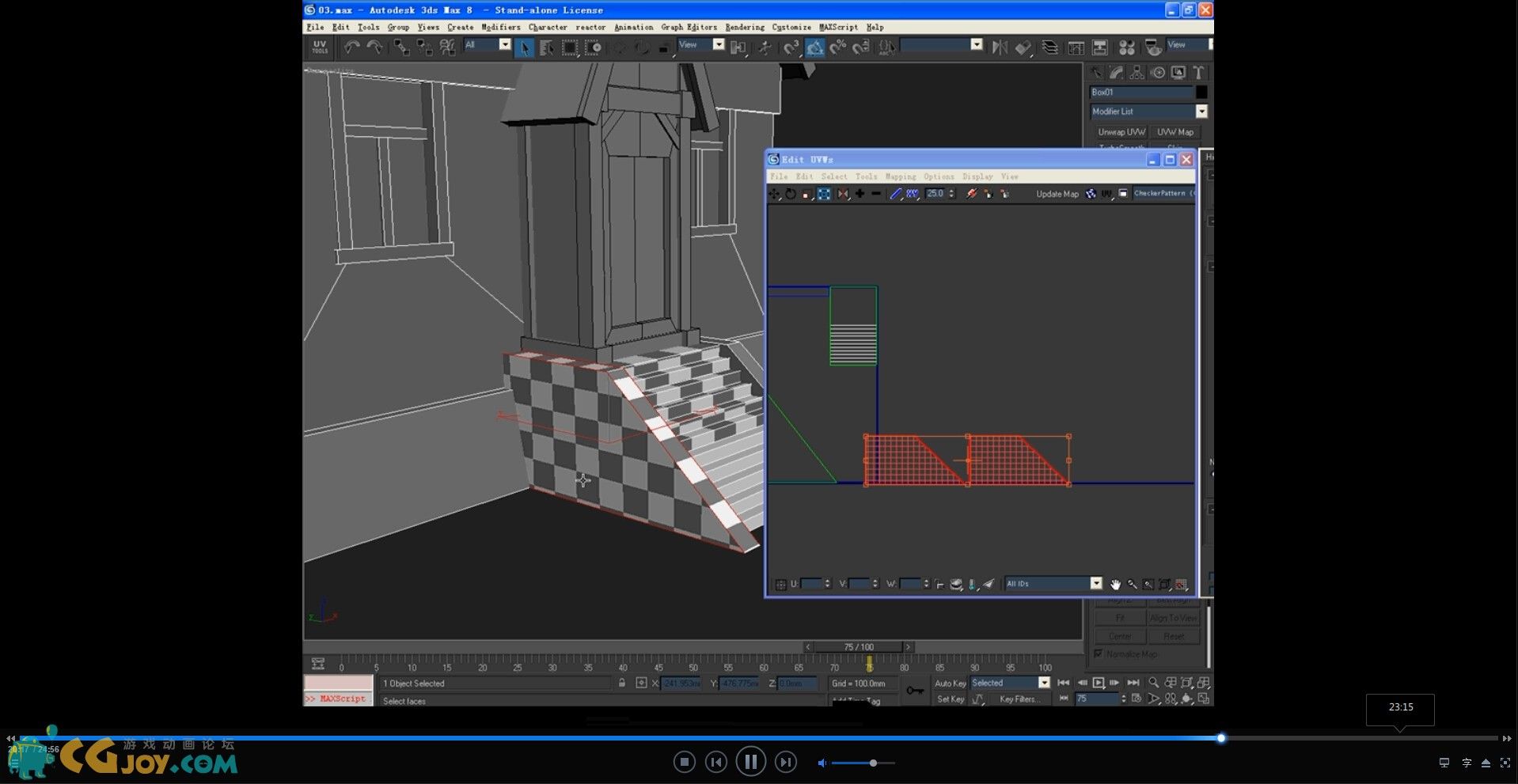This screenshot has width=1518, height=784.
Task: Select the Freeform Mode tool in Edit UVWs
Action: pos(824,194)
